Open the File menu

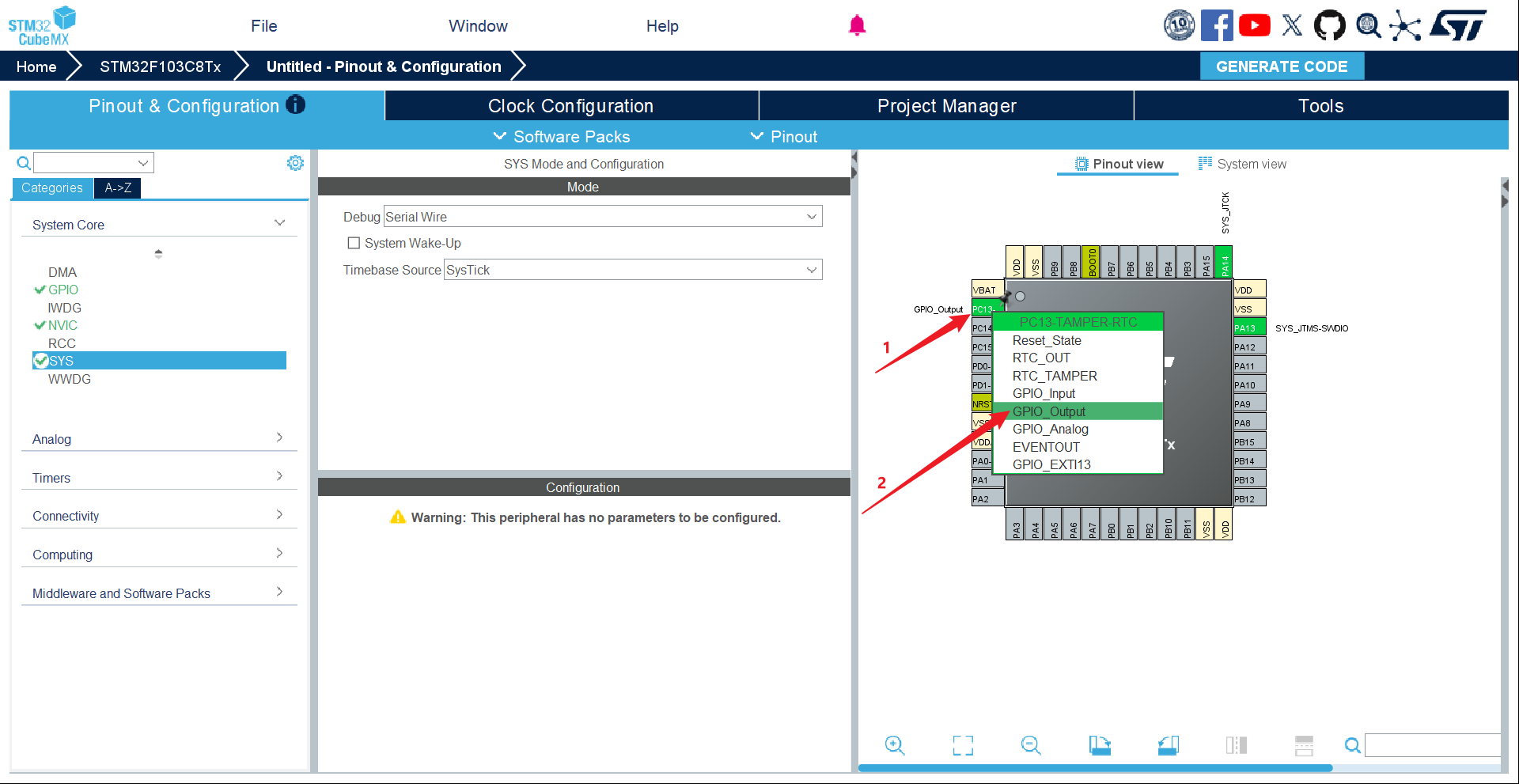[264, 26]
